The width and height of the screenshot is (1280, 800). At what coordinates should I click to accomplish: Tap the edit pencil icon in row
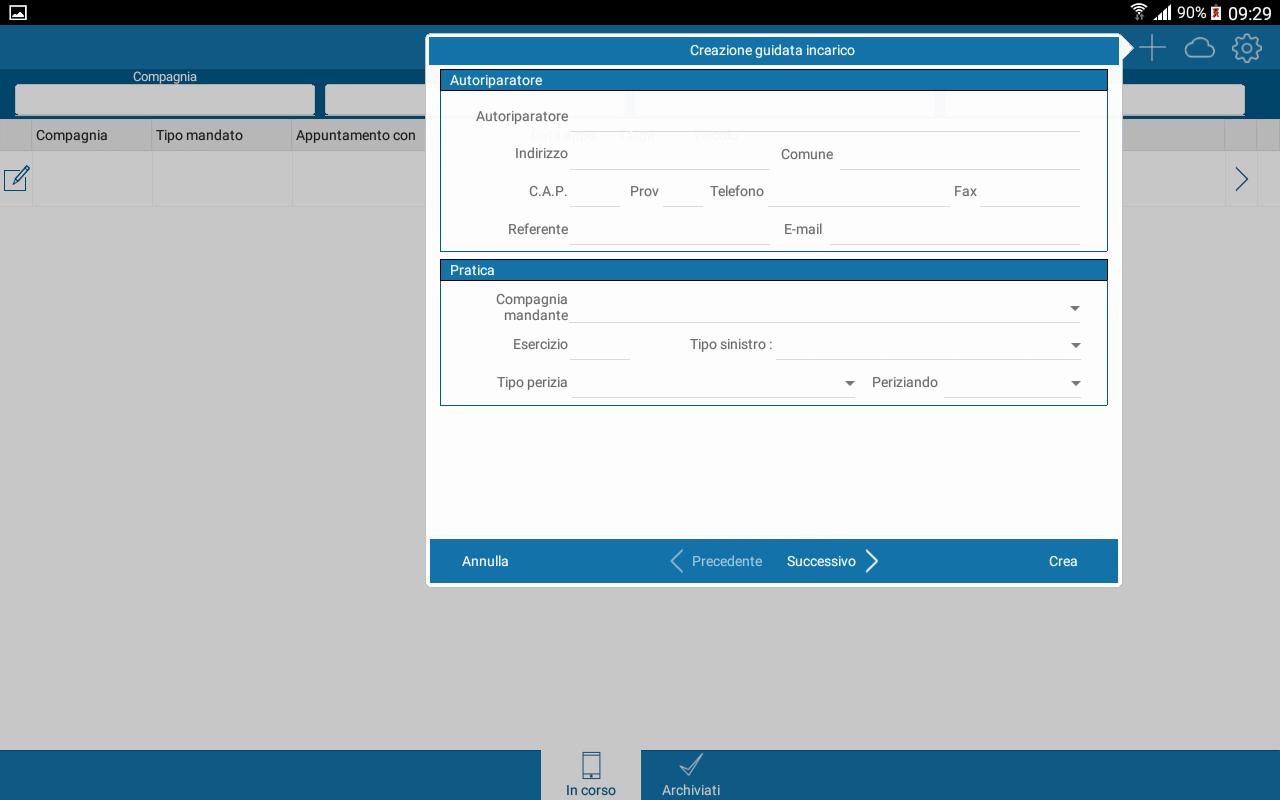(16, 179)
